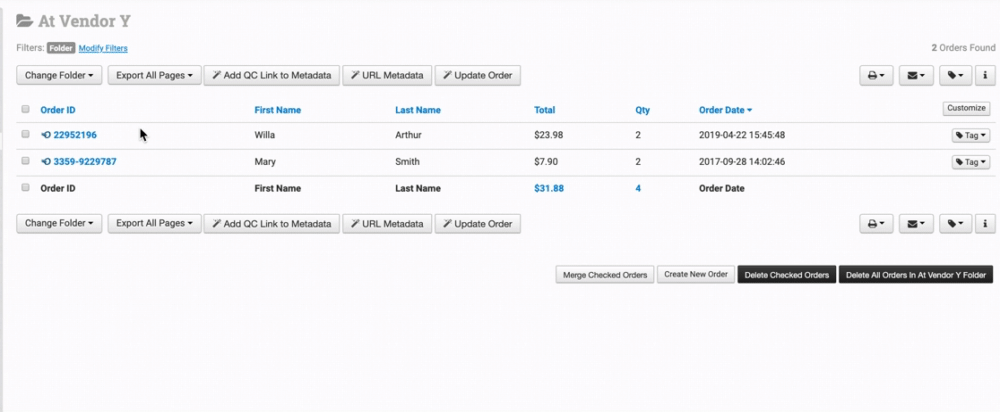Open Tag dropdown for Willa Arthur's order
The image size is (1000, 412).
[x=969, y=135]
